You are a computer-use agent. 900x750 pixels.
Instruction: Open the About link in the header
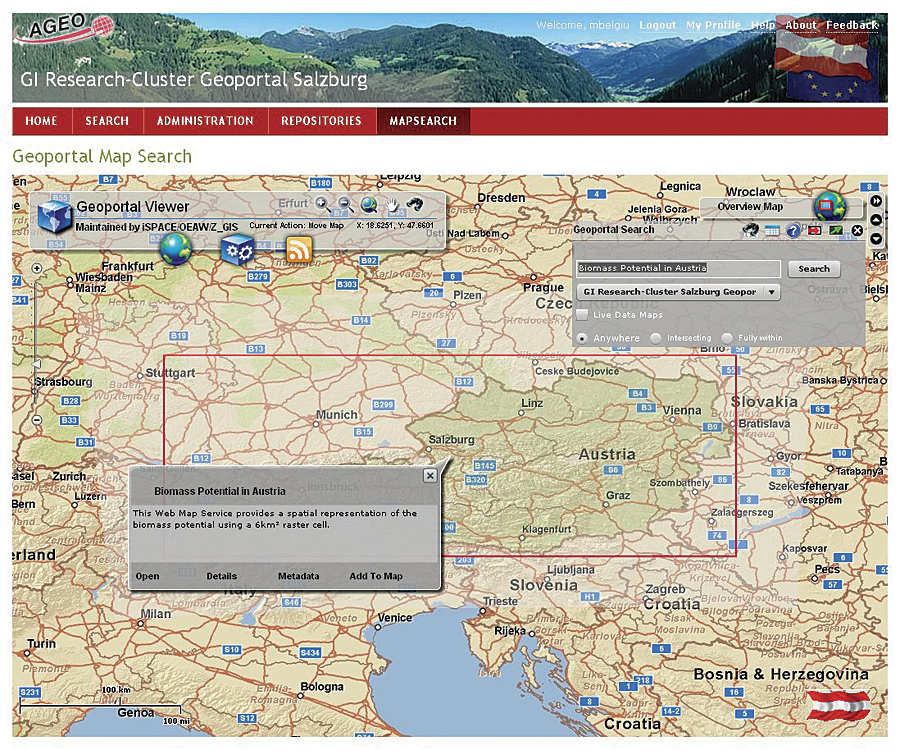click(x=801, y=25)
